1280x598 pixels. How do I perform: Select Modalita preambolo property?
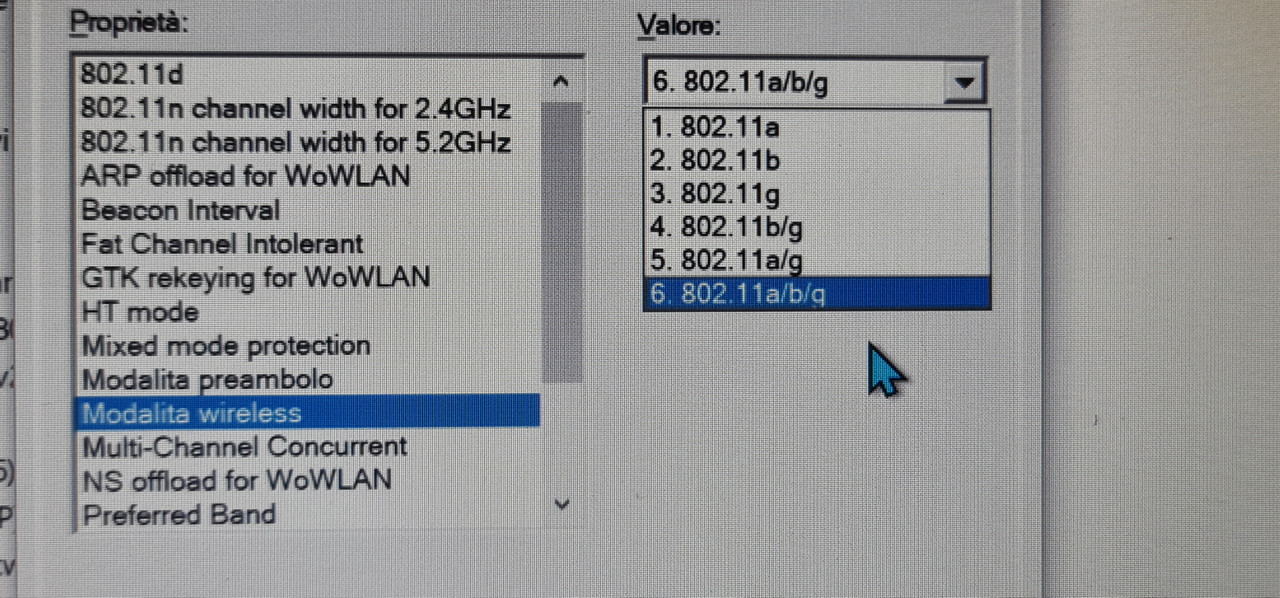308,380
